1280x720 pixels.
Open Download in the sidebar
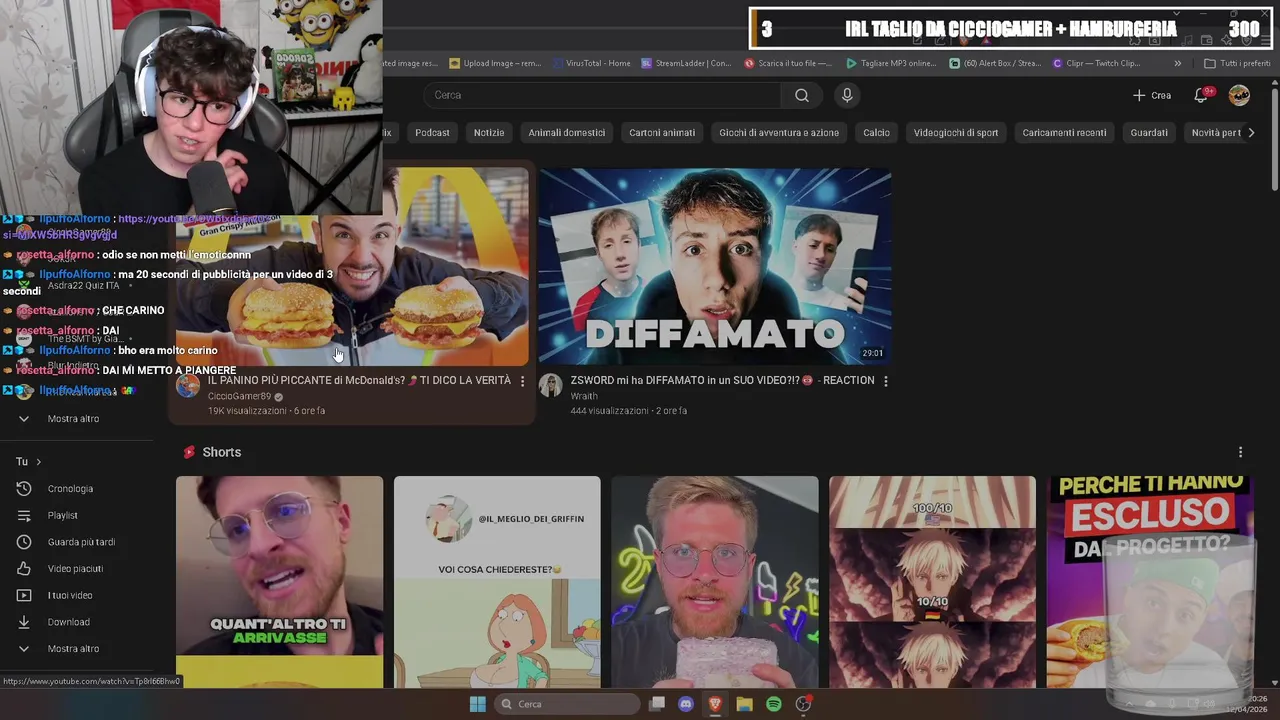click(68, 622)
